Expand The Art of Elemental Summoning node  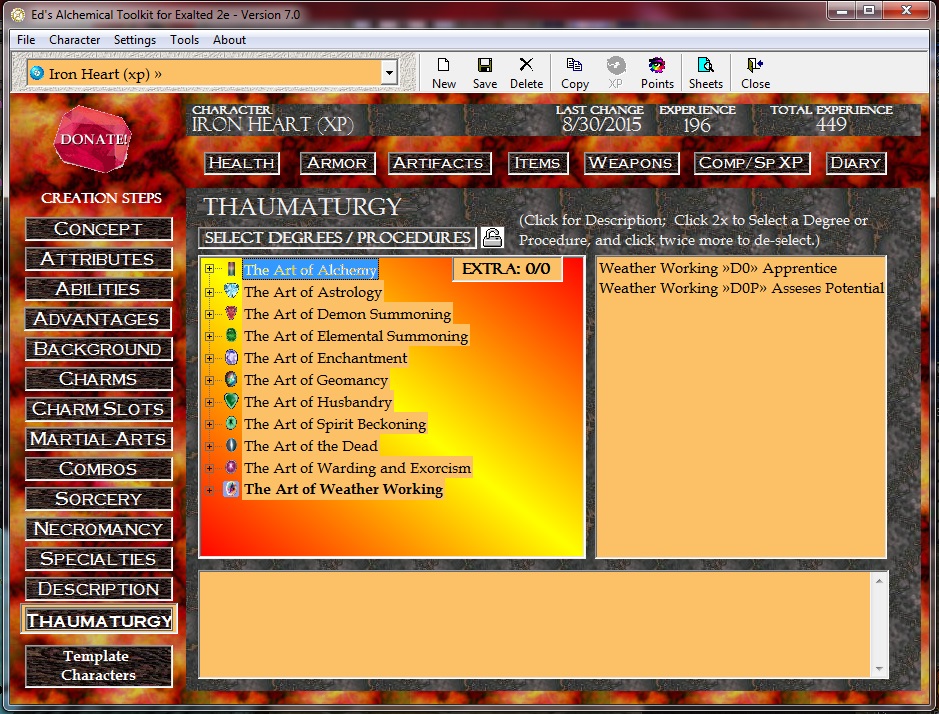[209, 337]
